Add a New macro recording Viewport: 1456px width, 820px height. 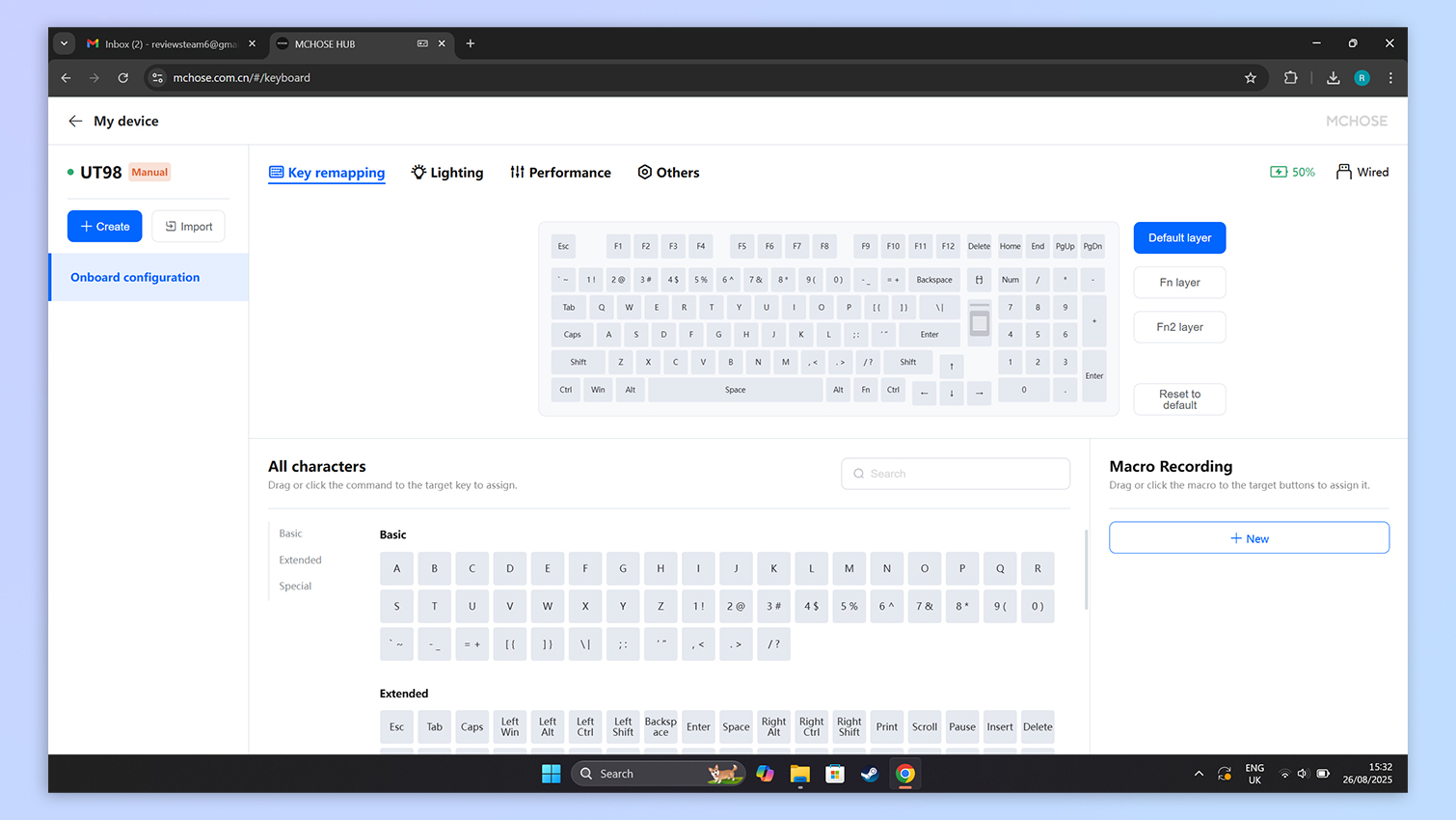[1249, 538]
